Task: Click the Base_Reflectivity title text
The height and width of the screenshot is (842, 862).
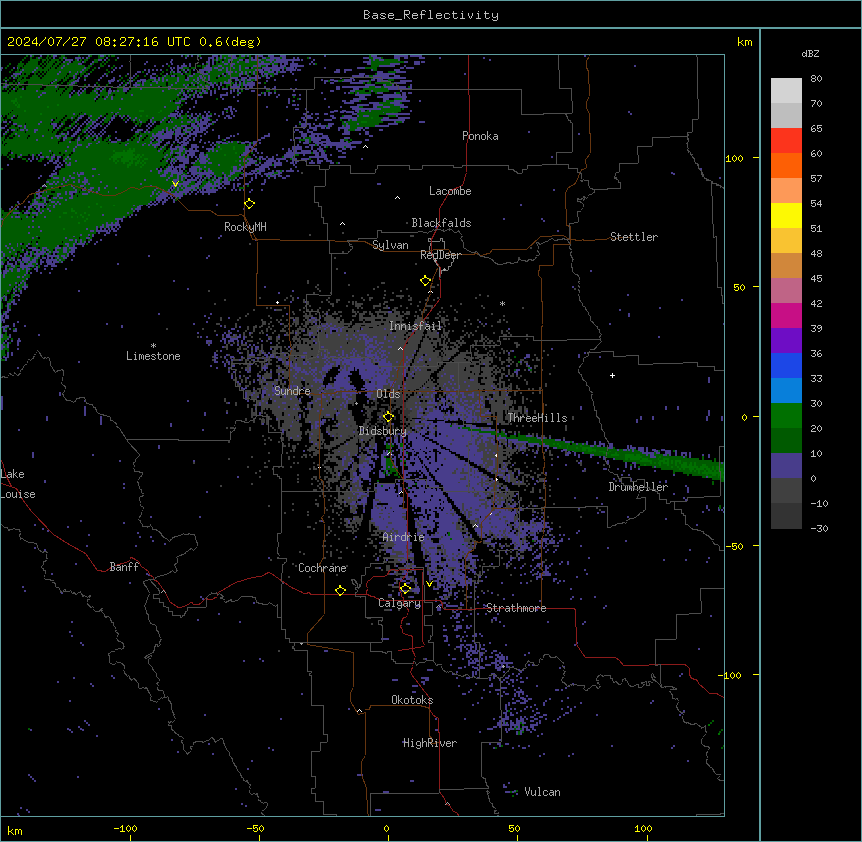Action: pos(431,15)
